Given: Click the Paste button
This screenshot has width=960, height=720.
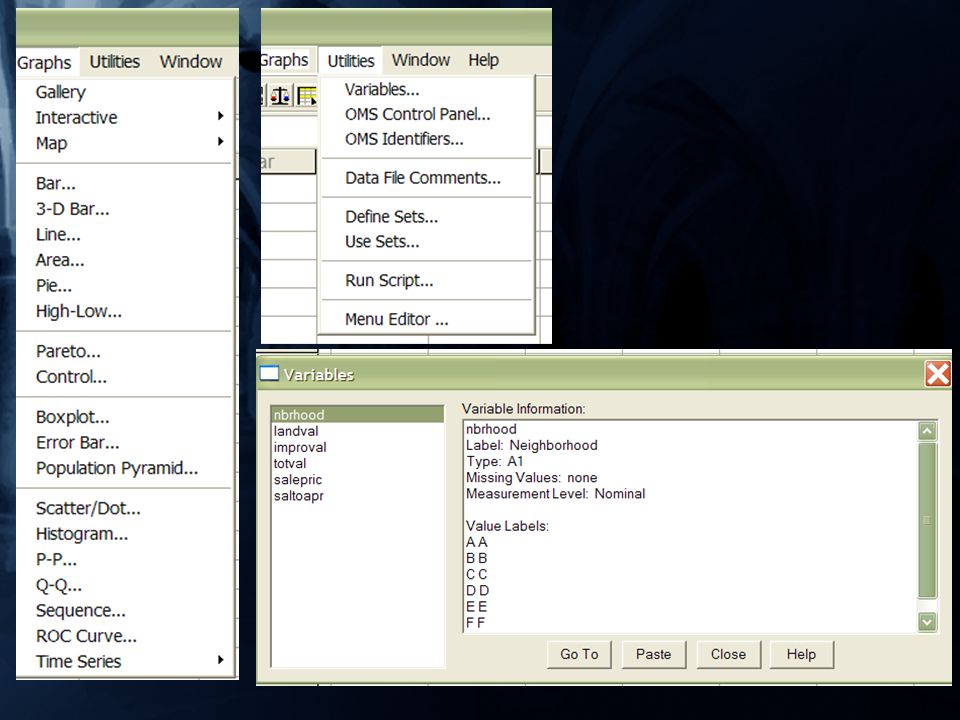Looking at the screenshot, I should (x=654, y=654).
